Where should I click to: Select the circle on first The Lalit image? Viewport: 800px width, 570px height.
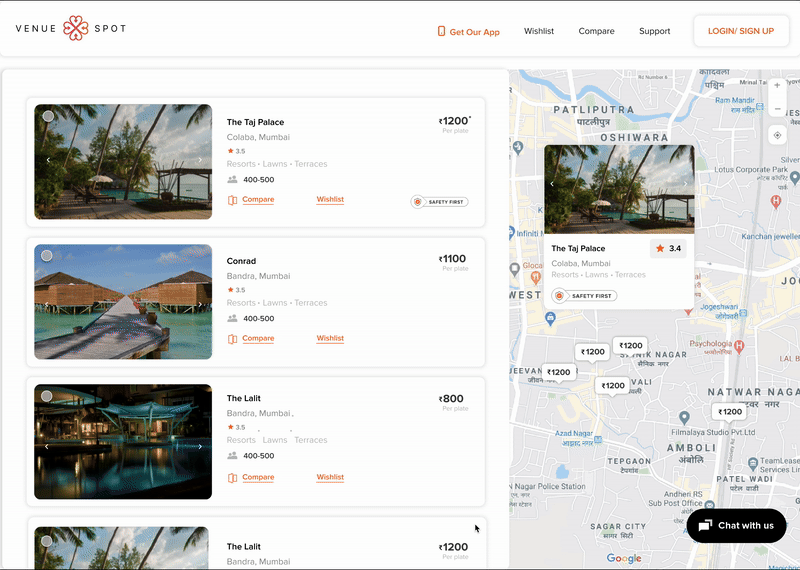coord(46,396)
